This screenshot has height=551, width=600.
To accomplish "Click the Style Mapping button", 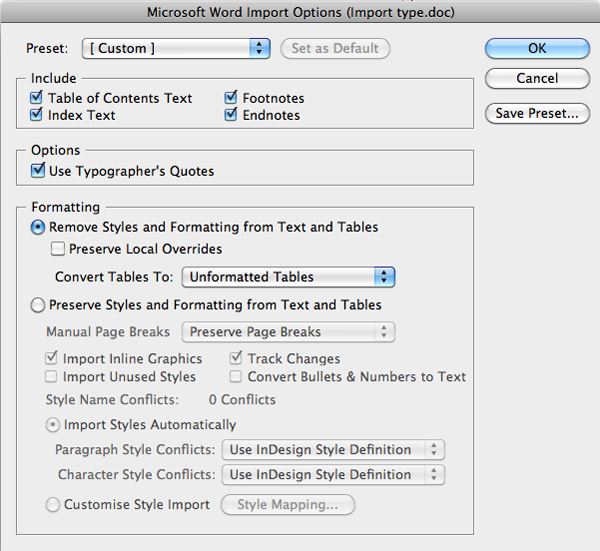I will click(x=288, y=505).
